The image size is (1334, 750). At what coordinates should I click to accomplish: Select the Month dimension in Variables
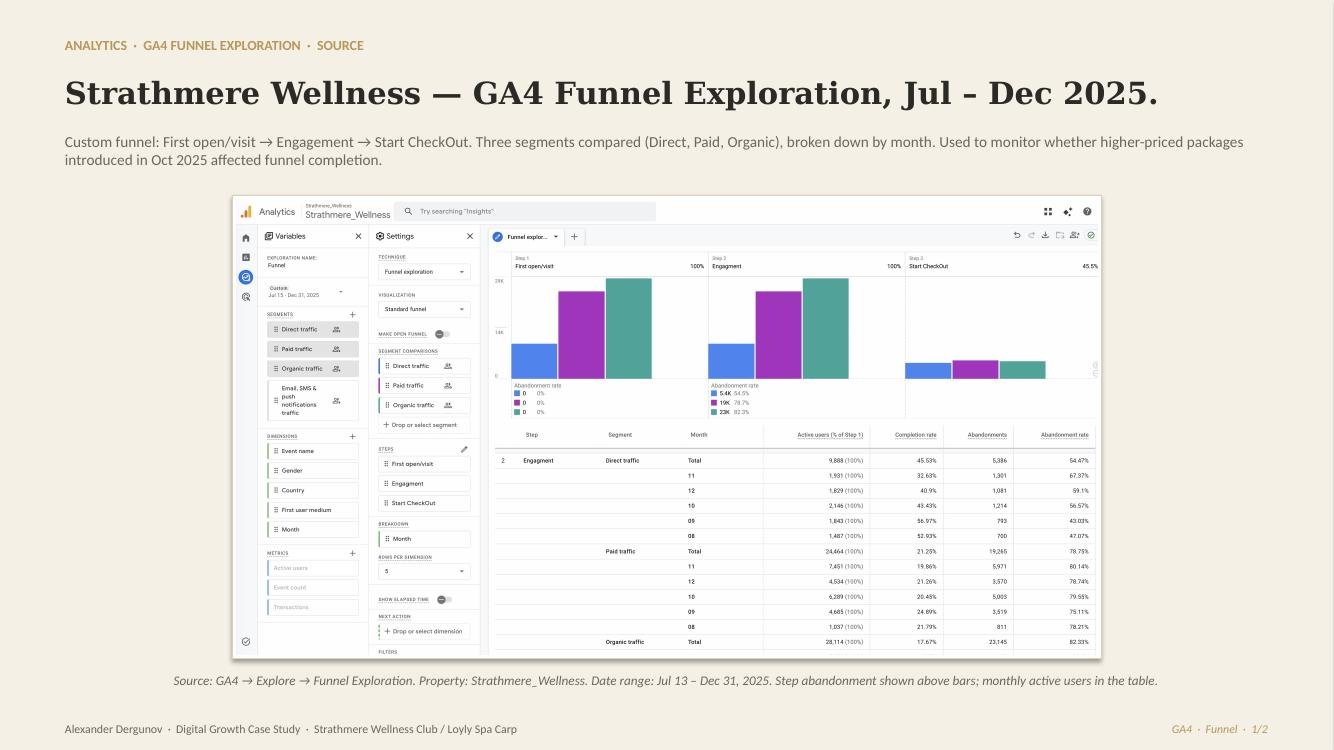[x=313, y=529]
